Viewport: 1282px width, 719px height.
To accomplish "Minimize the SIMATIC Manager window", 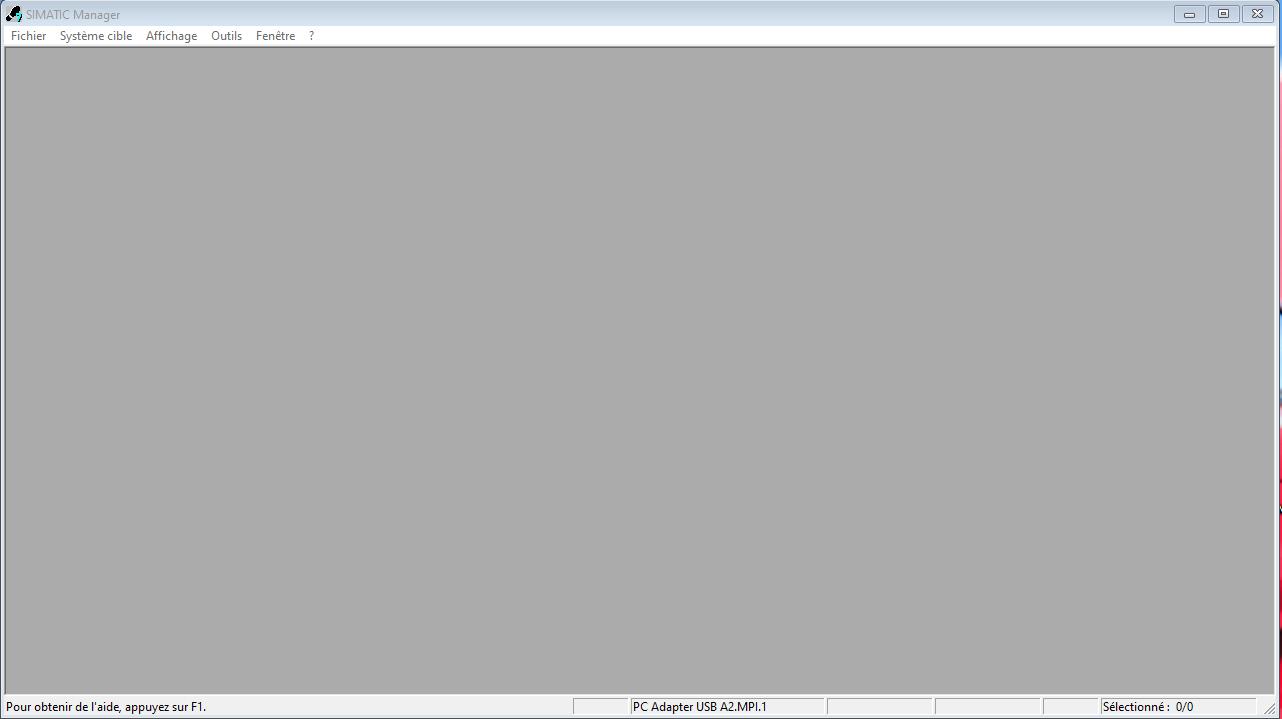I will (x=1189, y=14).
